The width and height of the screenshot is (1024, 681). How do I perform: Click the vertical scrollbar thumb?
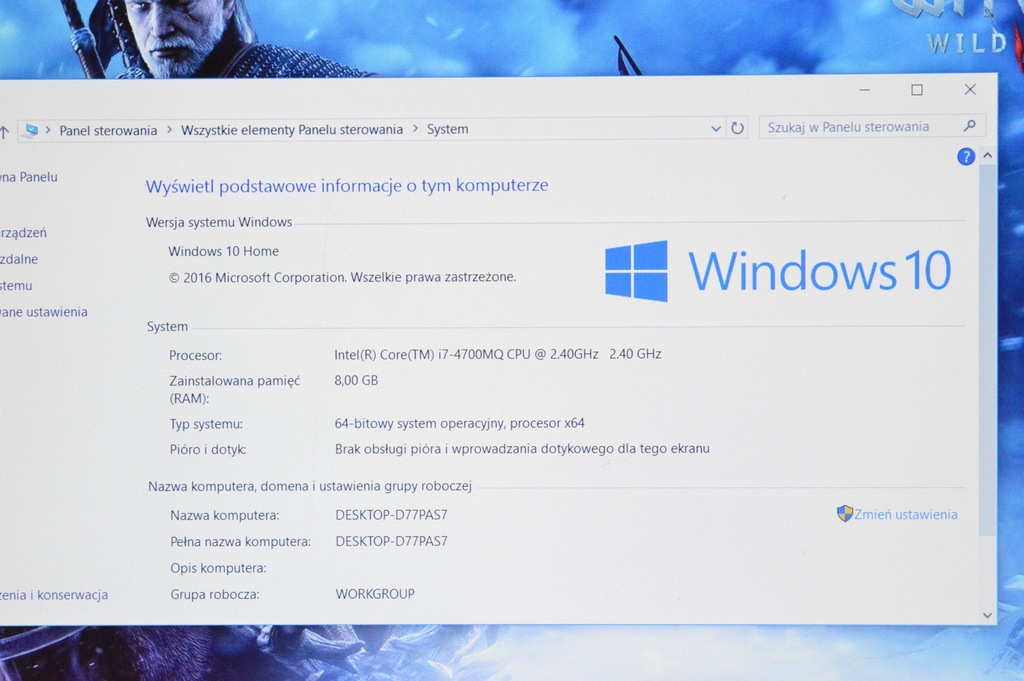click(987, 349)
